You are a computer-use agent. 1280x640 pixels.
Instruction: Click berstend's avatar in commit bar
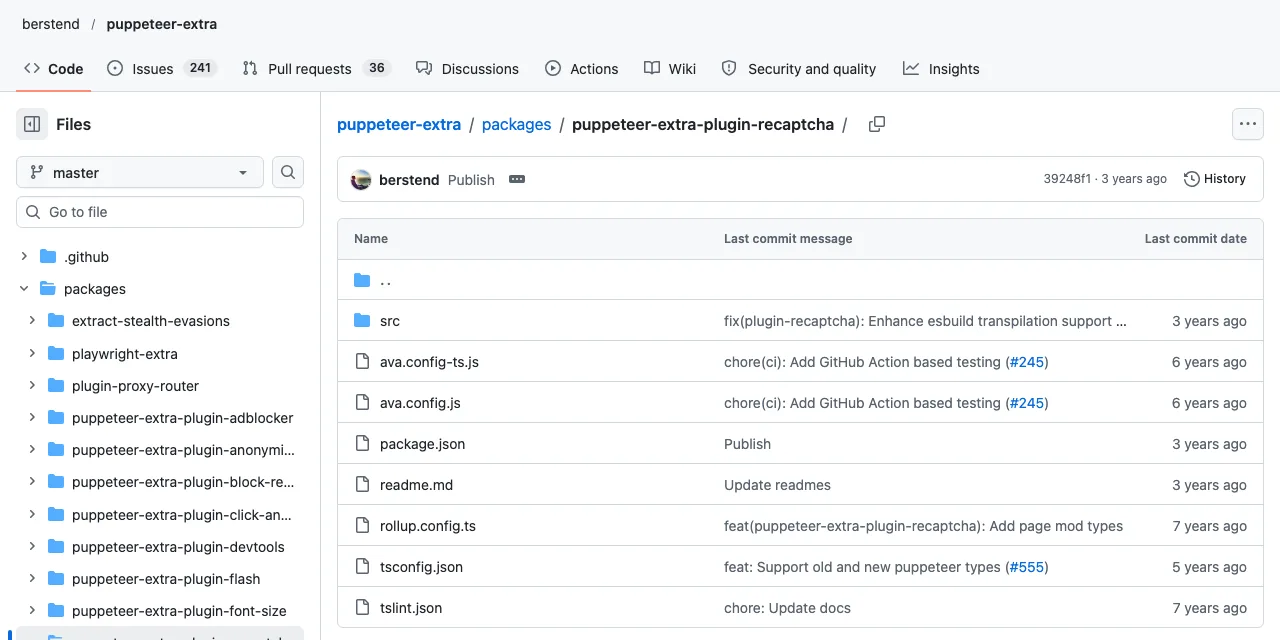(x=361, y=179)
